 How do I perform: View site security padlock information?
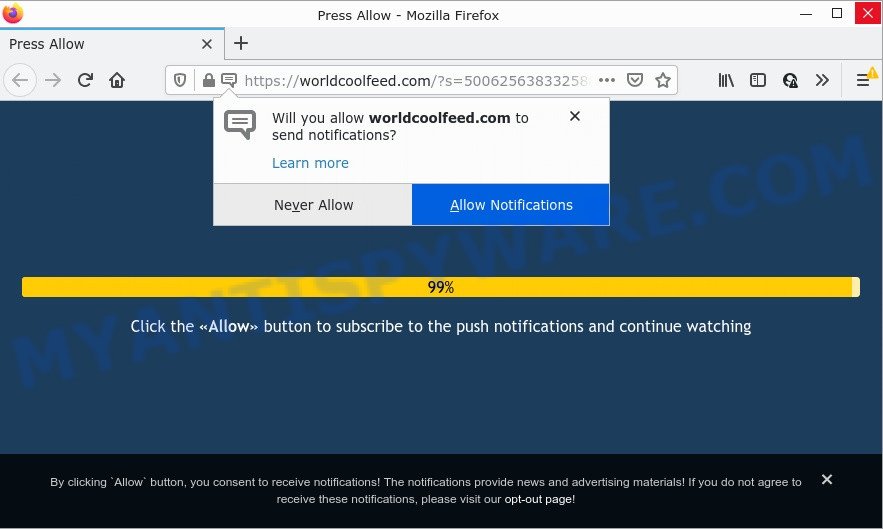(x=208, y=81)
